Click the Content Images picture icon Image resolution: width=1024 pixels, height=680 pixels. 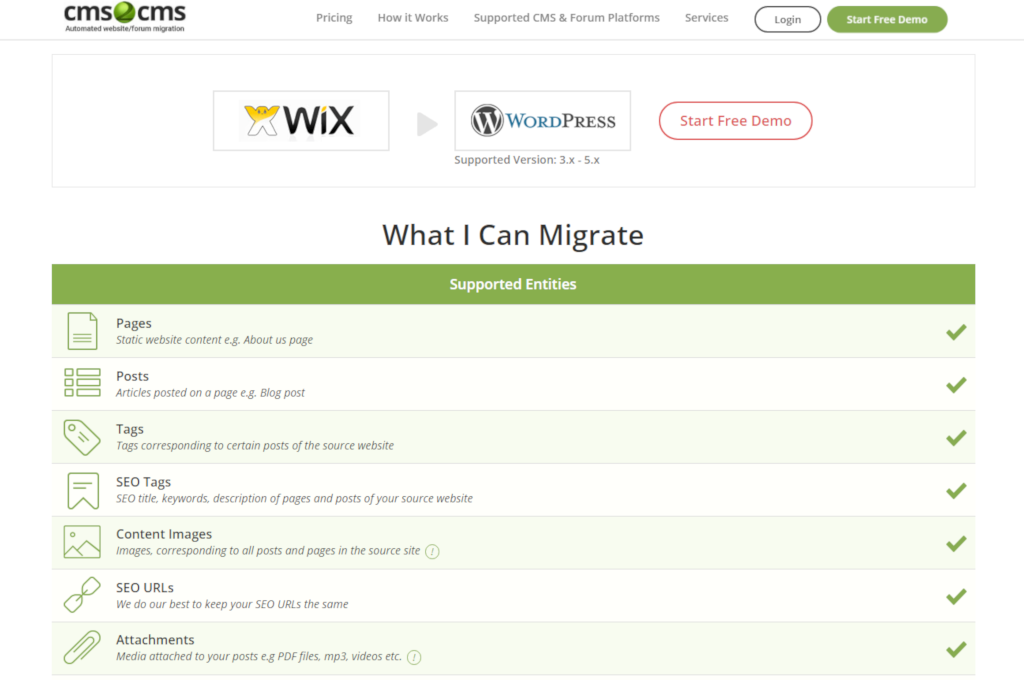pyautogui.click(x=82, y=542)
